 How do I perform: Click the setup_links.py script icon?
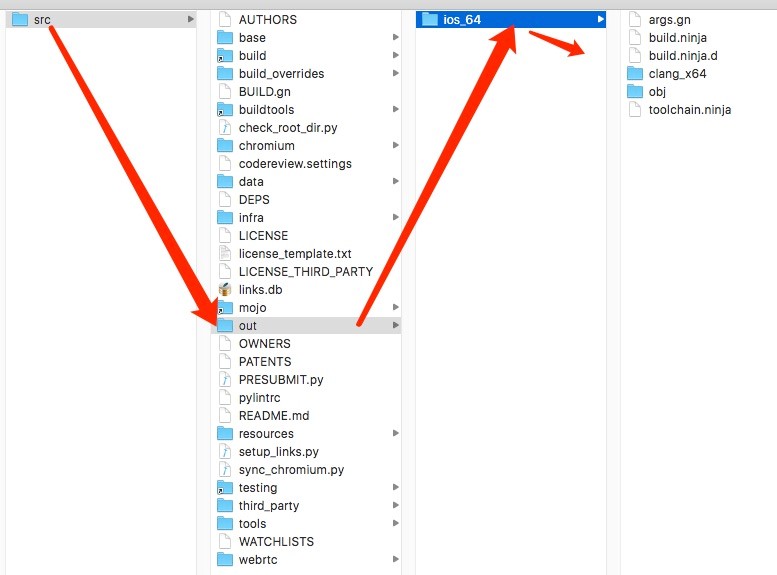pyautogui.click(x=225, y=452)
